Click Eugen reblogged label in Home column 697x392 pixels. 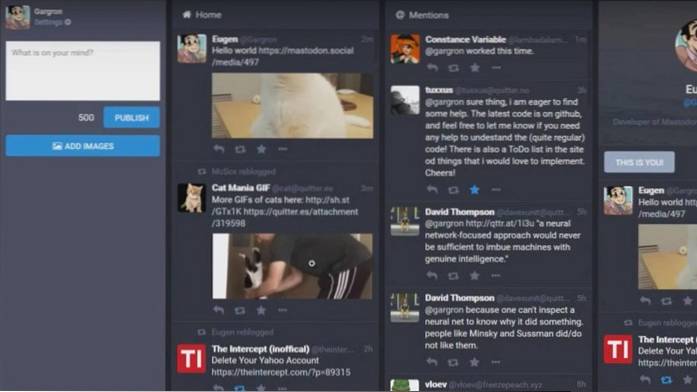coord(242,332)
